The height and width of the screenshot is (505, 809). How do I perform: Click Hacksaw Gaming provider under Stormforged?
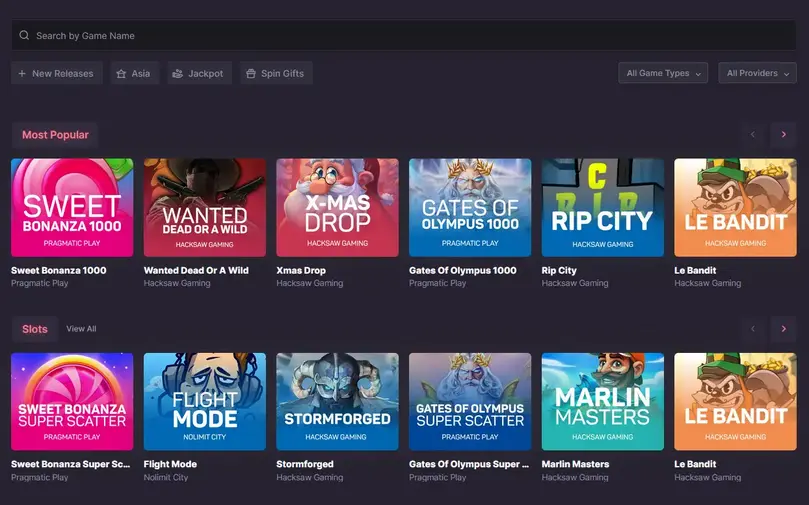tap(310, 478)
